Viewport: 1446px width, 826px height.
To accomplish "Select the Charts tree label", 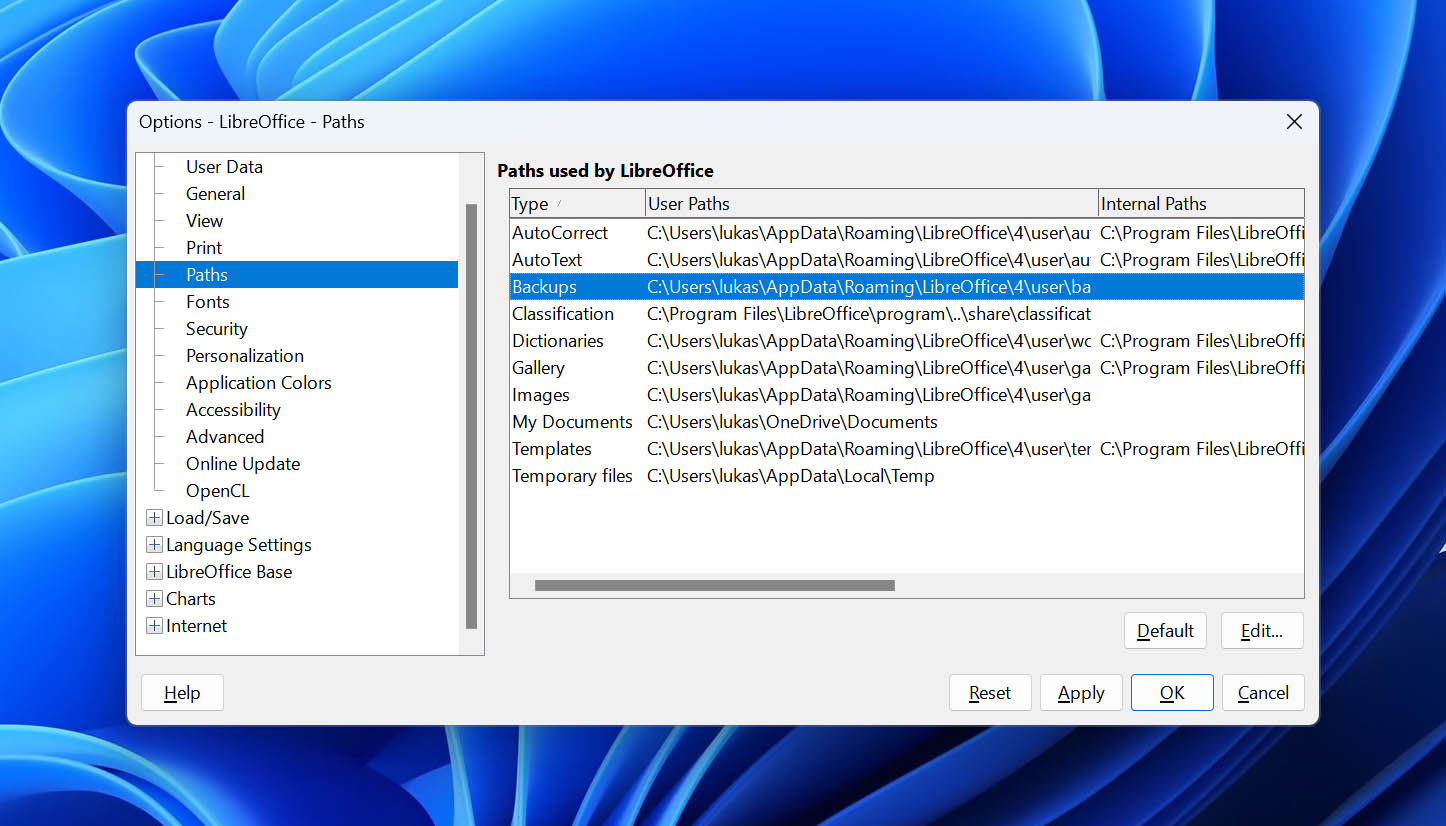I will coord(190,599).
